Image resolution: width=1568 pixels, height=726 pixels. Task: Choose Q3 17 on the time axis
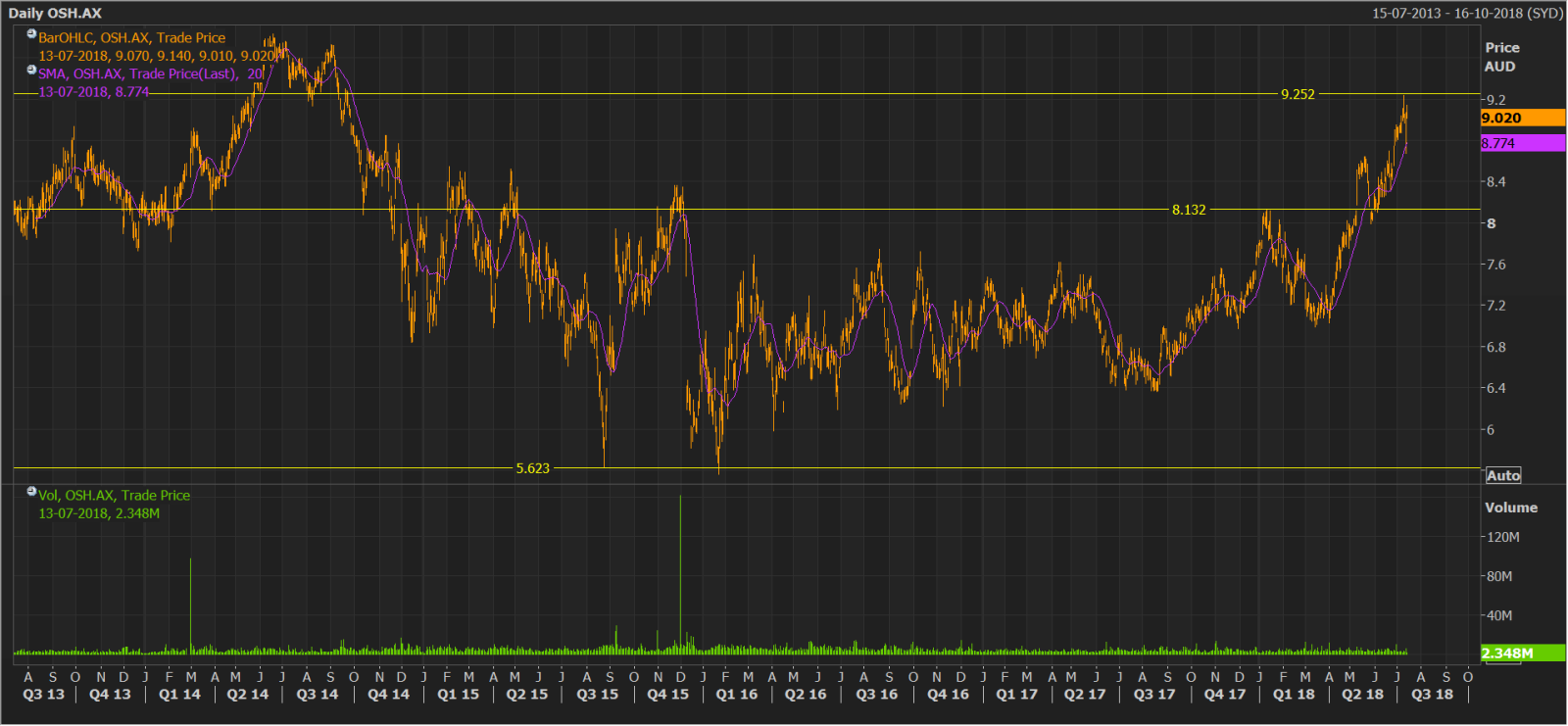coord(1154,695)
